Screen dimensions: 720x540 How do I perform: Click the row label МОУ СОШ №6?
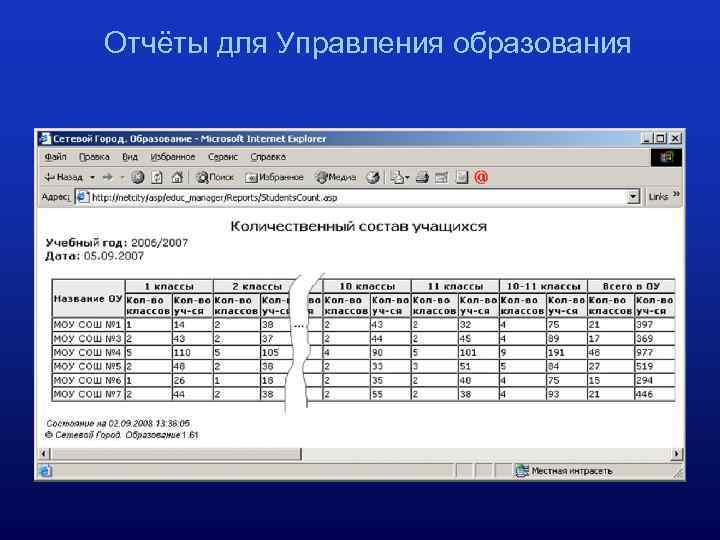tap(88, 381)
